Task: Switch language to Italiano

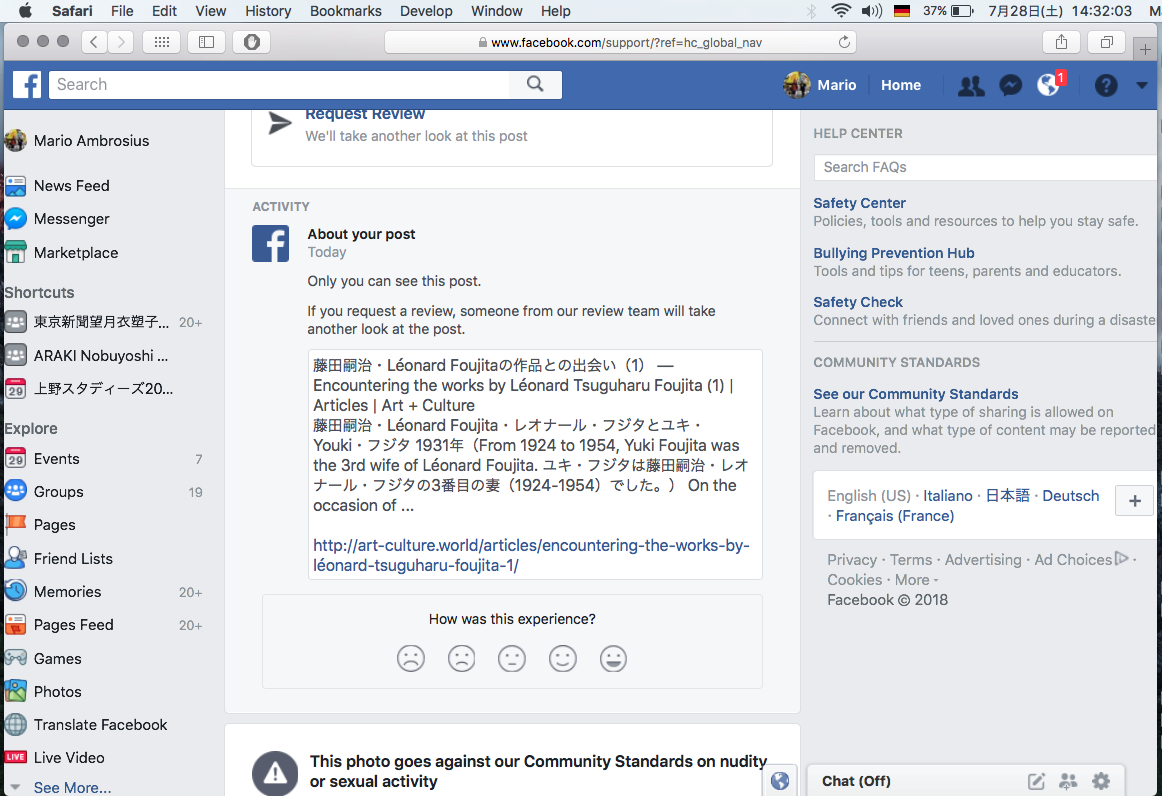Action: [x=947, y=496]
